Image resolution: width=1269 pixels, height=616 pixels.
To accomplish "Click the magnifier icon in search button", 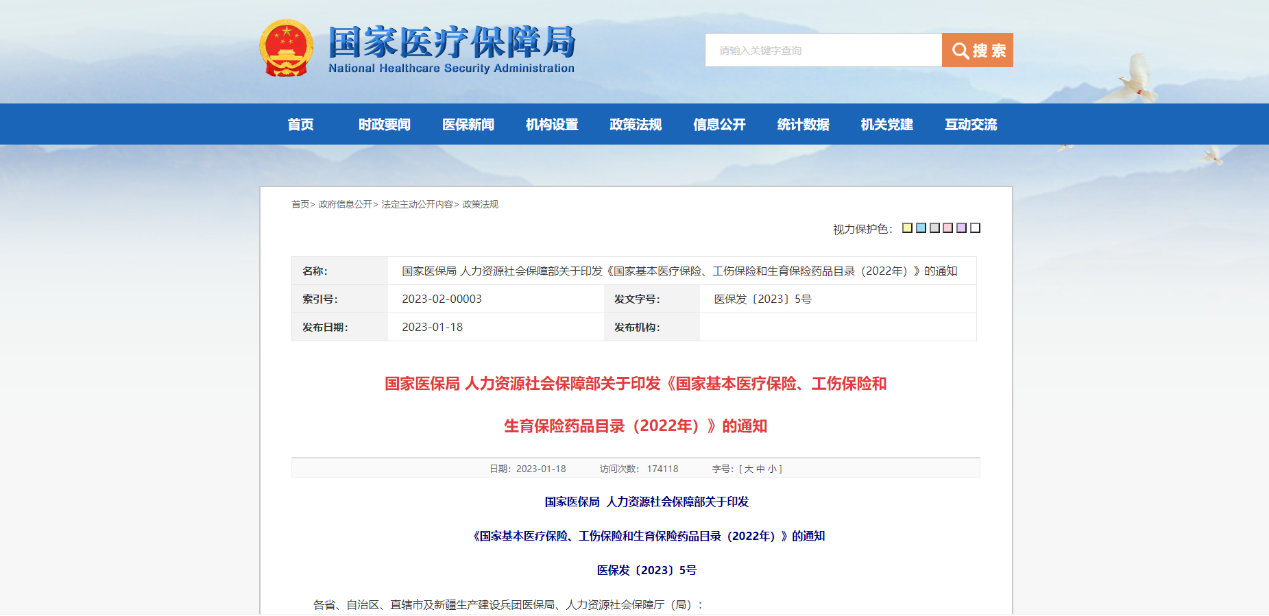I will click(959, 51).
